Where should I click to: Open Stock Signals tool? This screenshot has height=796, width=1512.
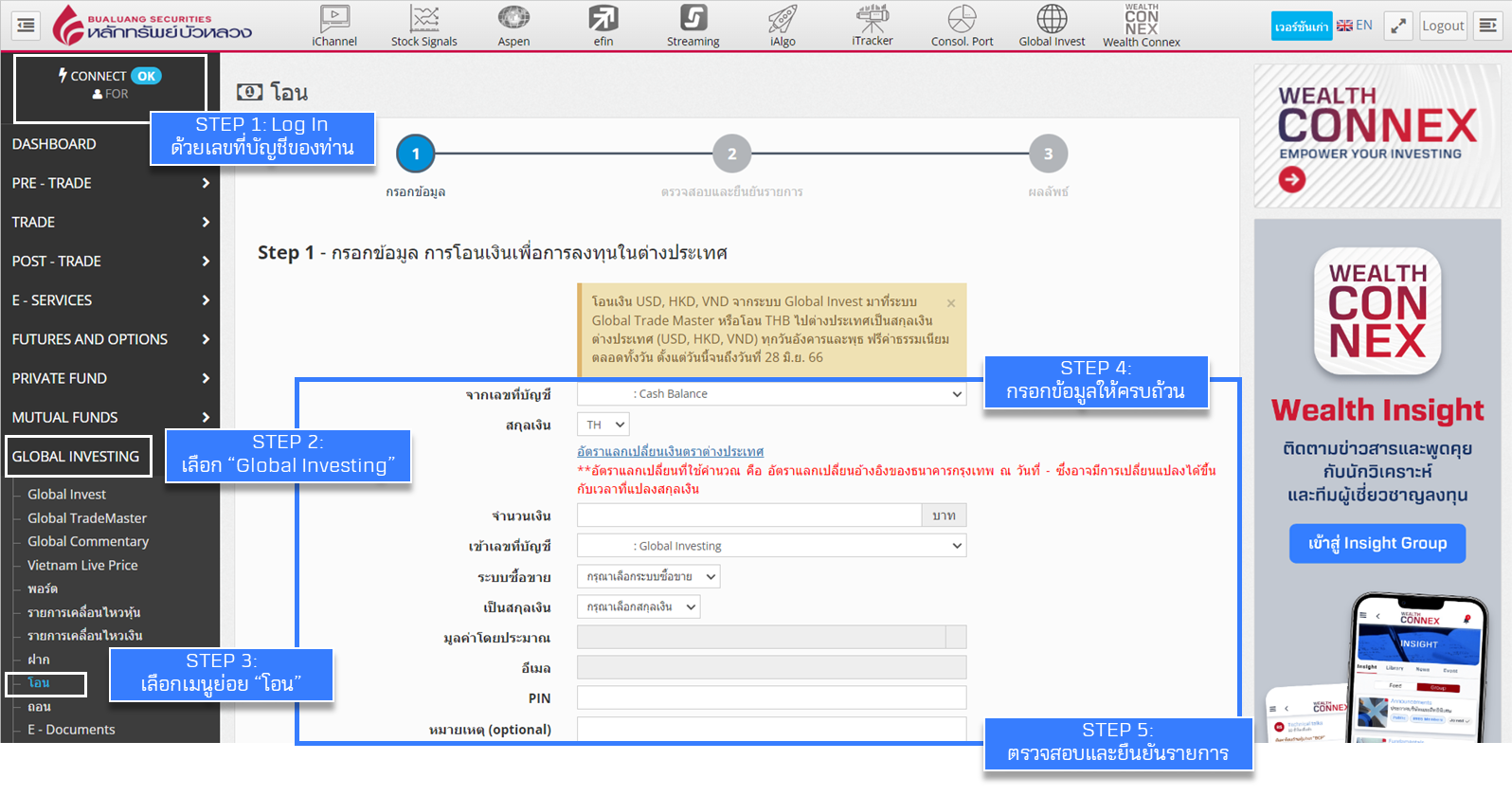(x=424, y=26)
